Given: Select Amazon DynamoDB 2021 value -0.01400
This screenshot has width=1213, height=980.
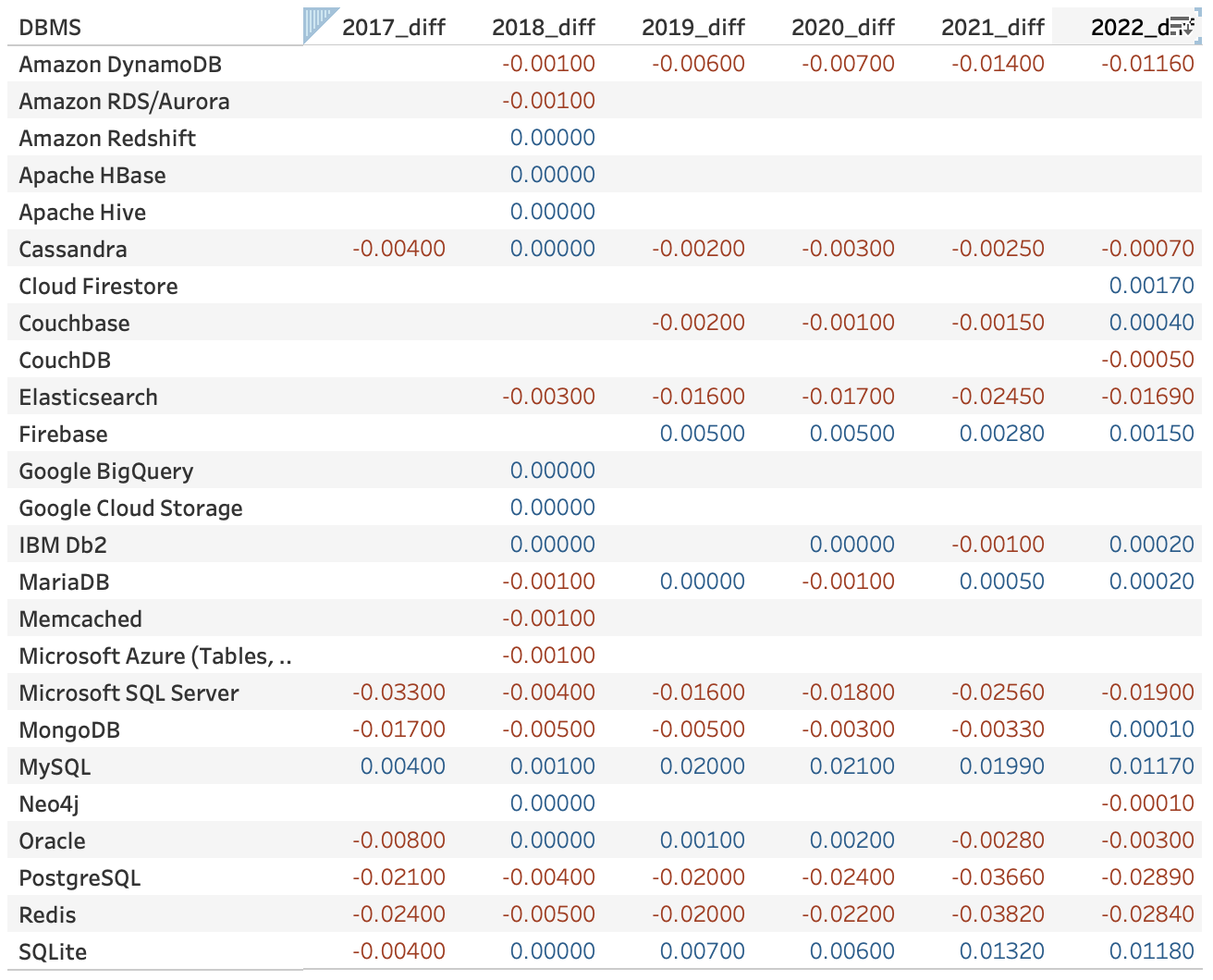Looking at the screenshot, I should coord(998,64).
